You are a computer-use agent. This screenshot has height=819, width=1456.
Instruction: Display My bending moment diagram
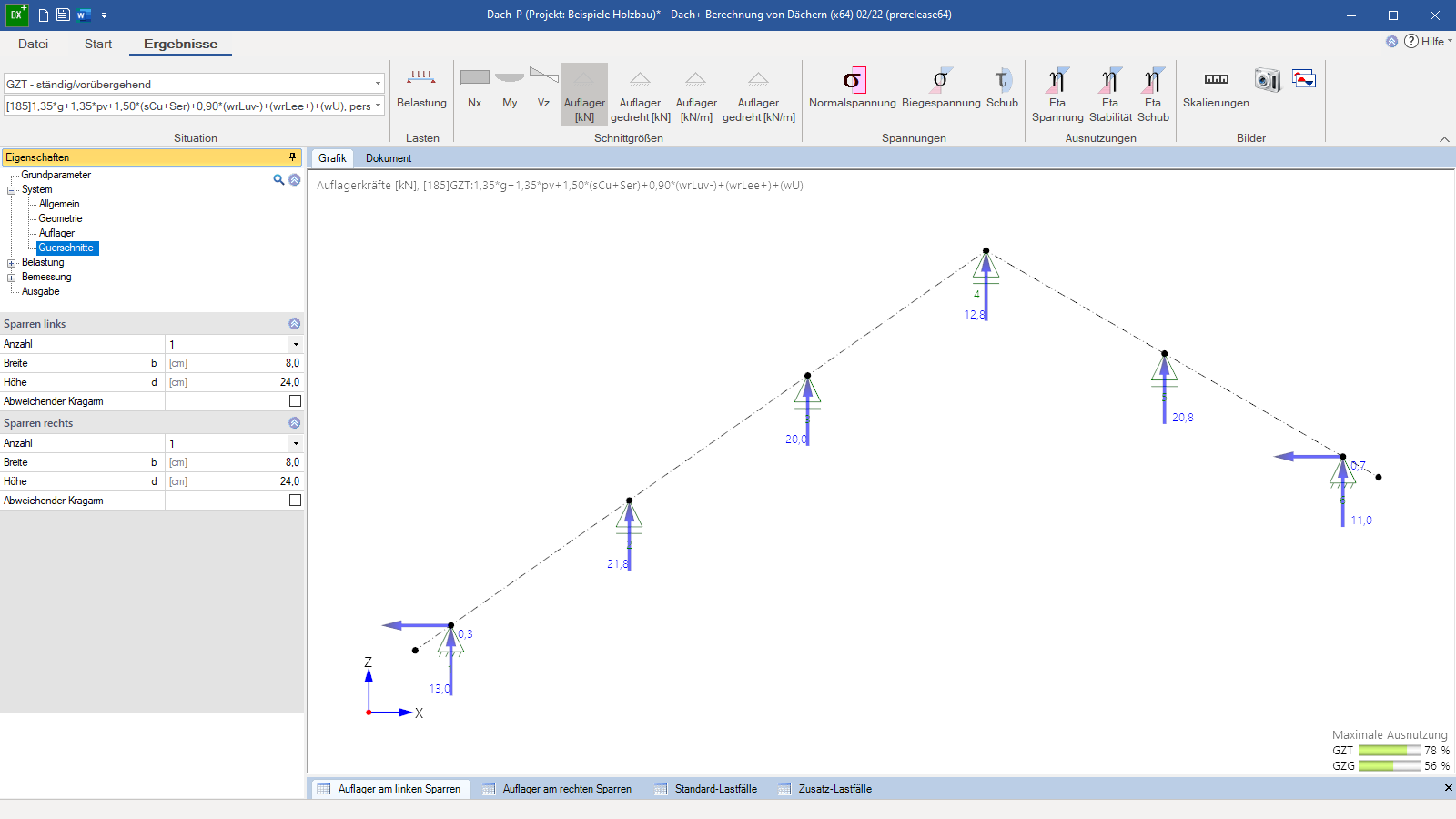(x=510, y=90)
